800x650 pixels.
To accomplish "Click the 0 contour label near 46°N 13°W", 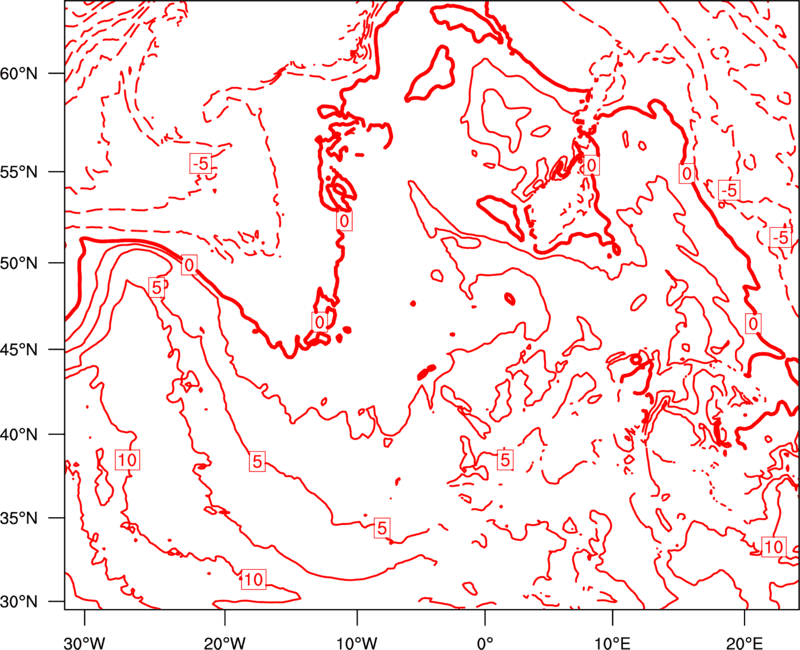I will tap(319, 322).
